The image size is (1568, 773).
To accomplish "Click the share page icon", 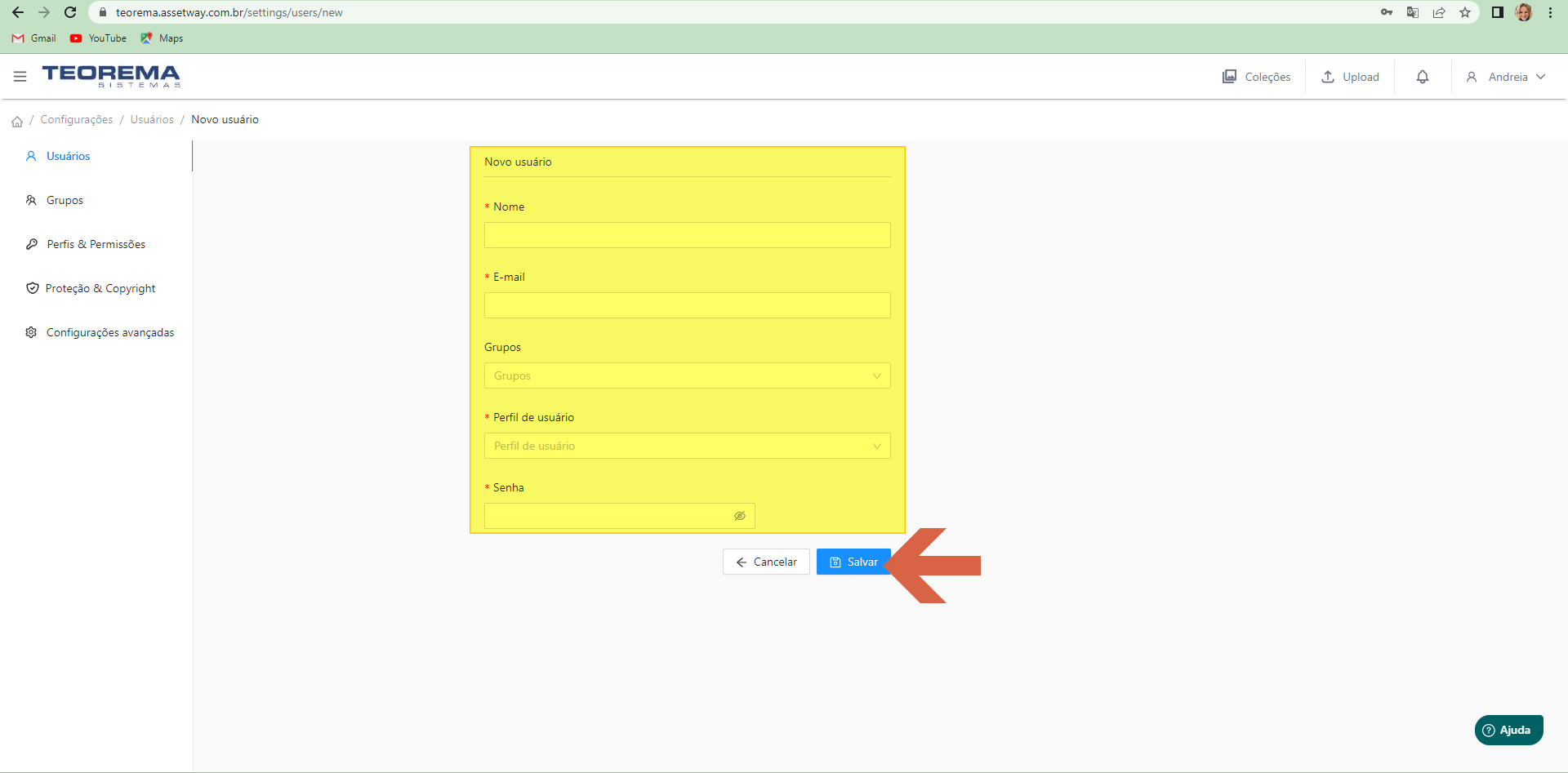I will [1439, 12].
